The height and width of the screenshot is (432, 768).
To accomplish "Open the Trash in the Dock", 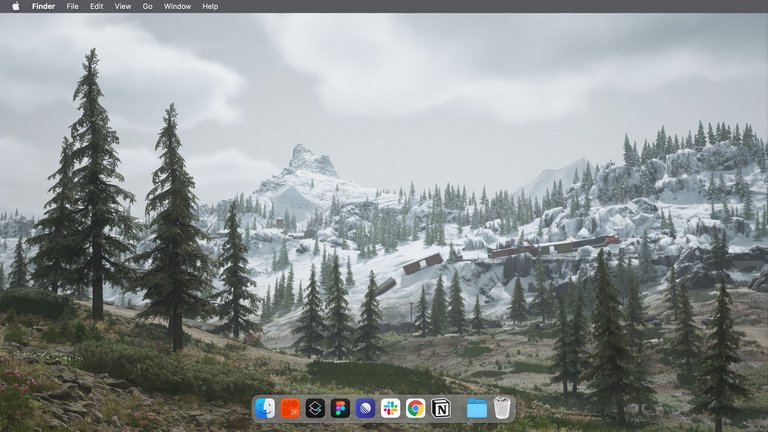I will [502, 408].
